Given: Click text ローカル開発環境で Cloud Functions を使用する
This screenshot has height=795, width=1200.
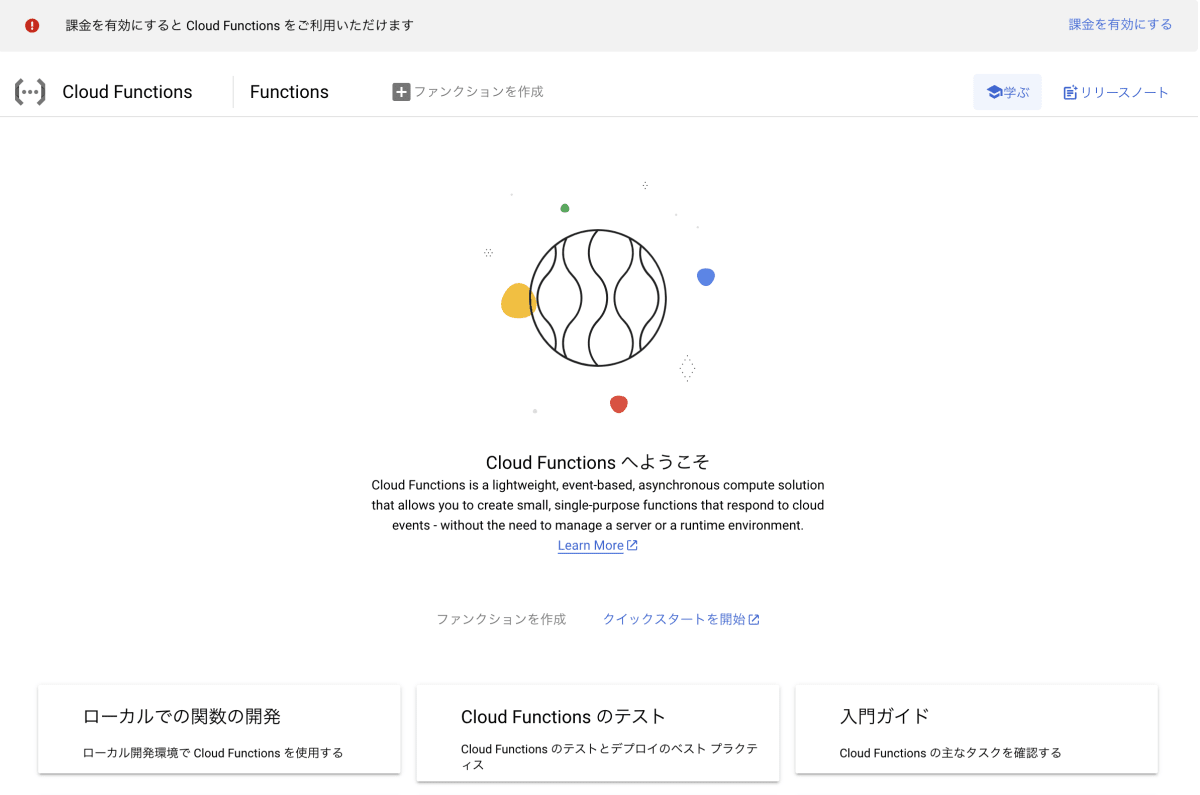Looking at the screenshot, I should coord(213,753).
